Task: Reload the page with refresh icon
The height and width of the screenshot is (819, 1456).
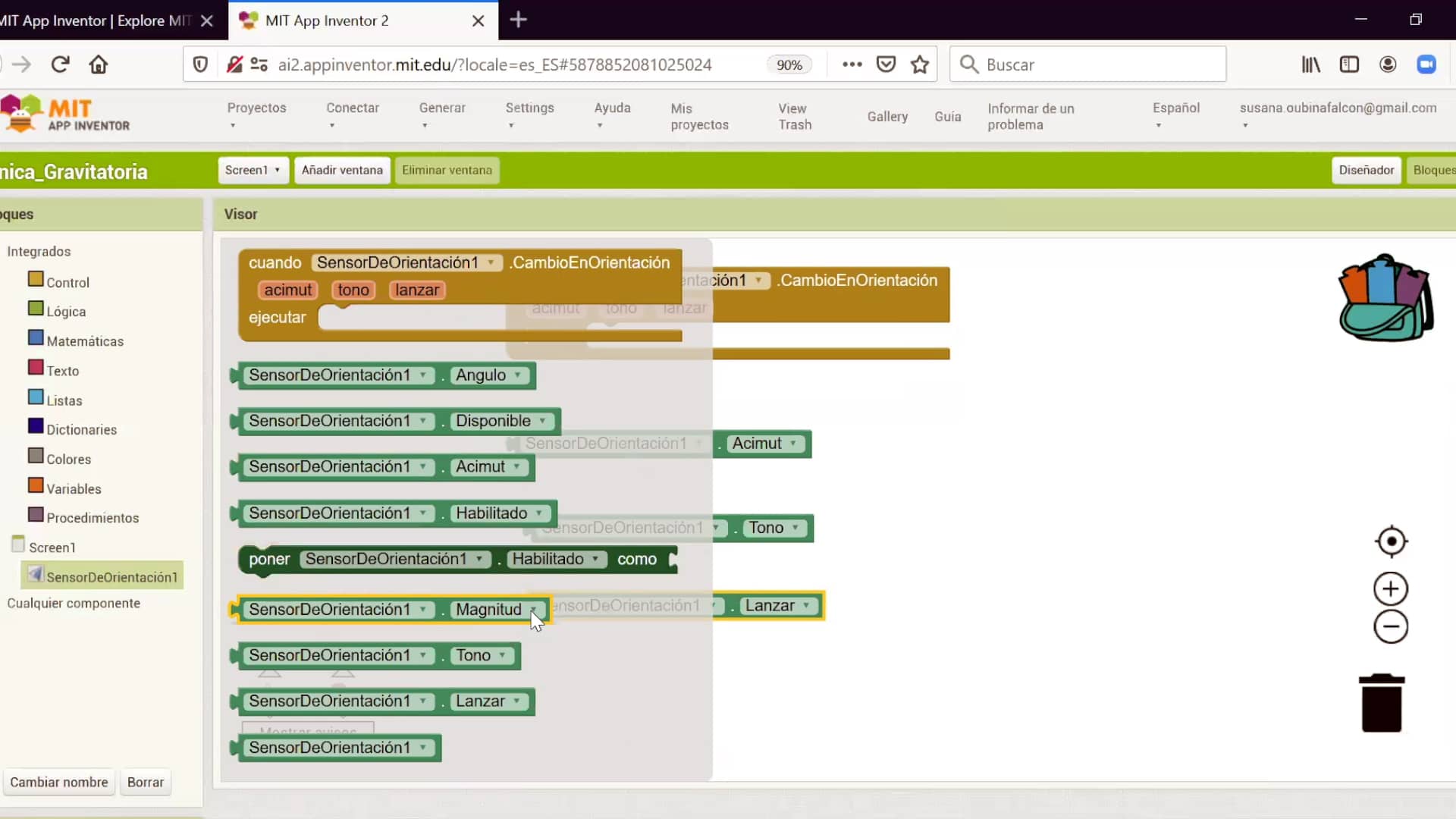Action: (61, 64)
